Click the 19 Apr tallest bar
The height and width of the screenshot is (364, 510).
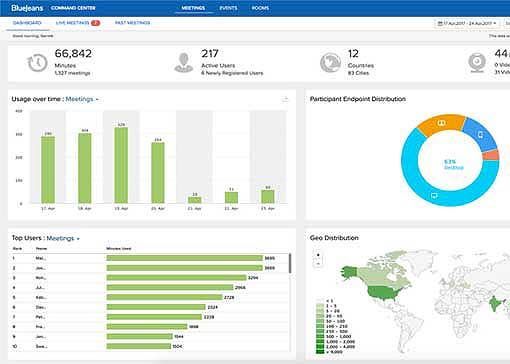(121, 165)
